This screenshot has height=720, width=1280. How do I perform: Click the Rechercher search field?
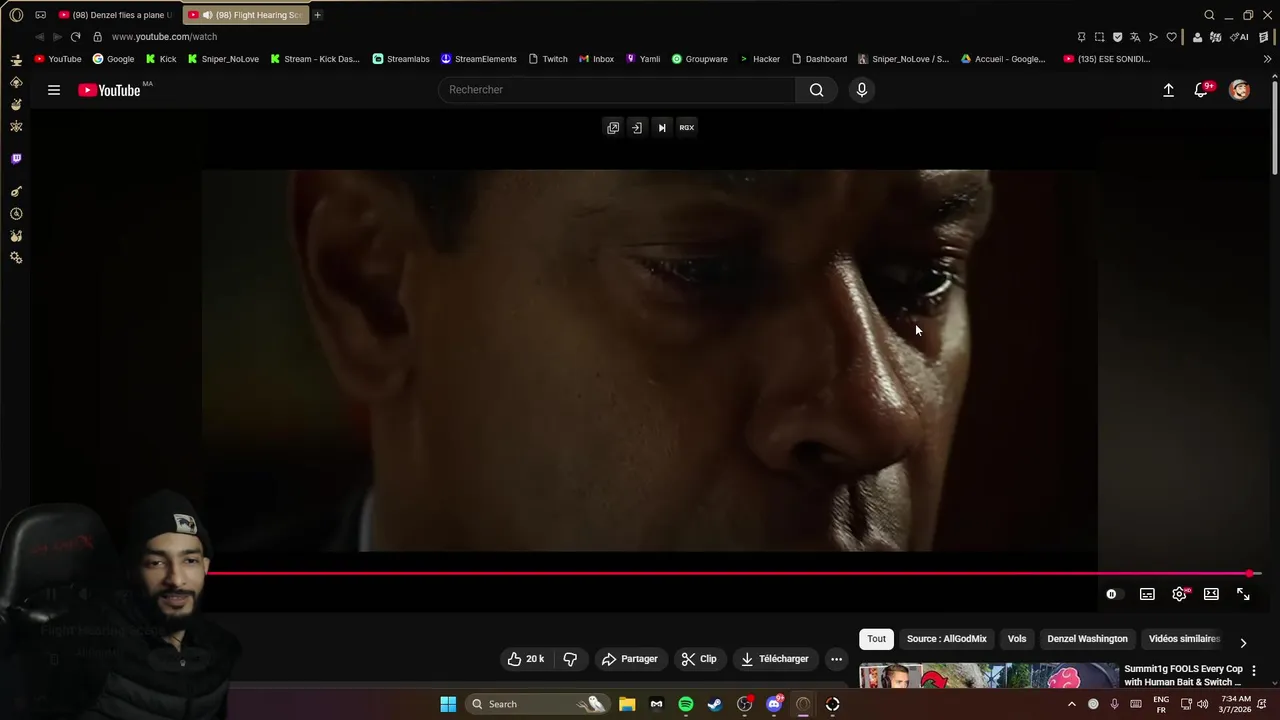(x=617, y=90)
